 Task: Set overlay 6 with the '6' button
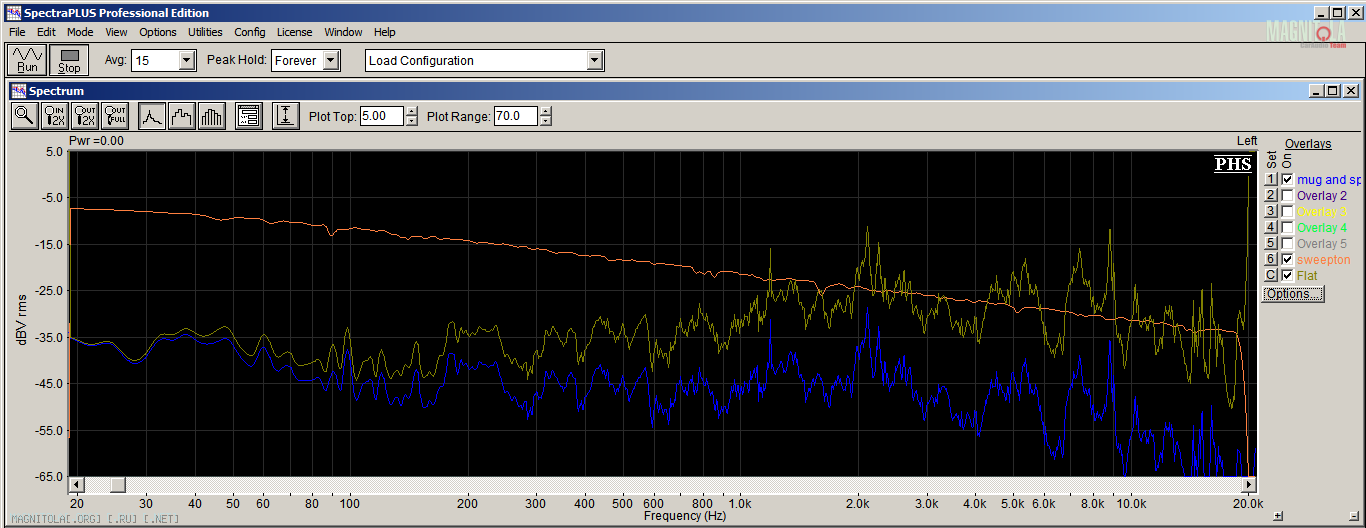[x=1270, y=259]
